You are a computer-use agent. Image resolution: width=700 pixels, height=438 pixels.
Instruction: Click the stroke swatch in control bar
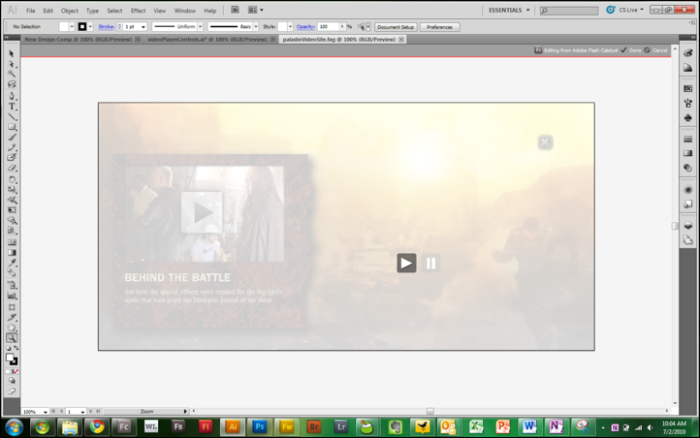(82, 27)
